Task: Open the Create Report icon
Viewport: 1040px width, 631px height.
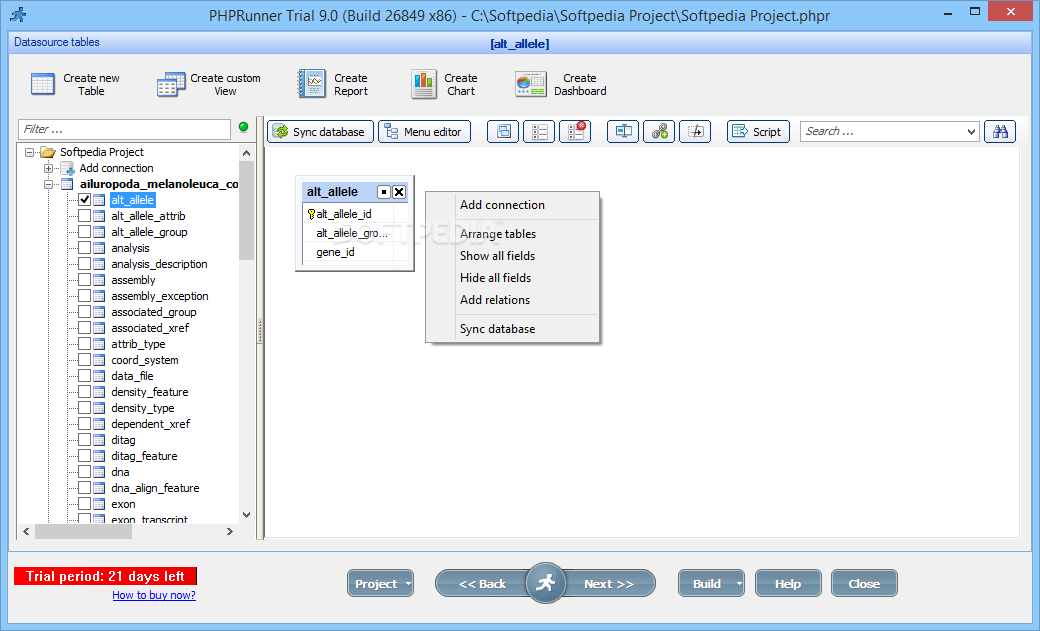Action: tap(311, 84)
